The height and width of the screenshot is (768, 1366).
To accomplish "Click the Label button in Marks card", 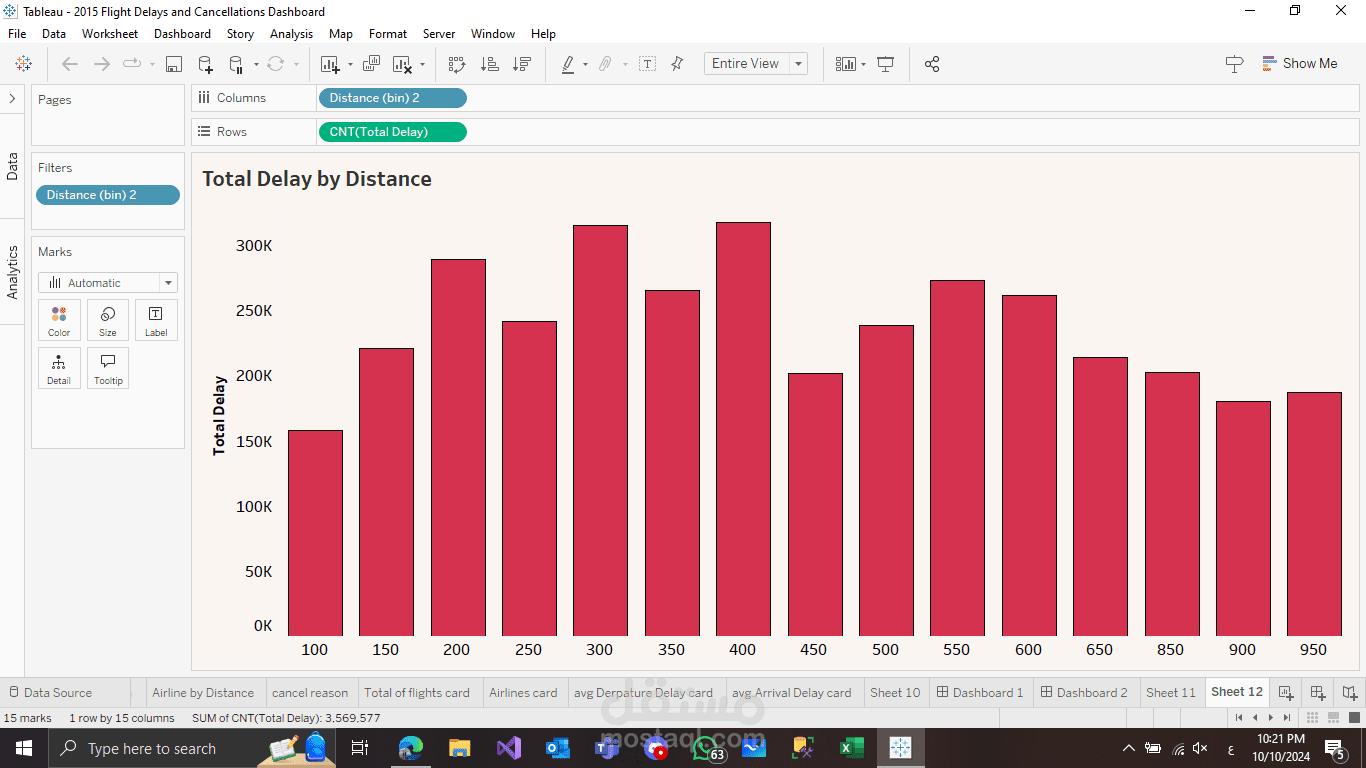I will 156,320.
